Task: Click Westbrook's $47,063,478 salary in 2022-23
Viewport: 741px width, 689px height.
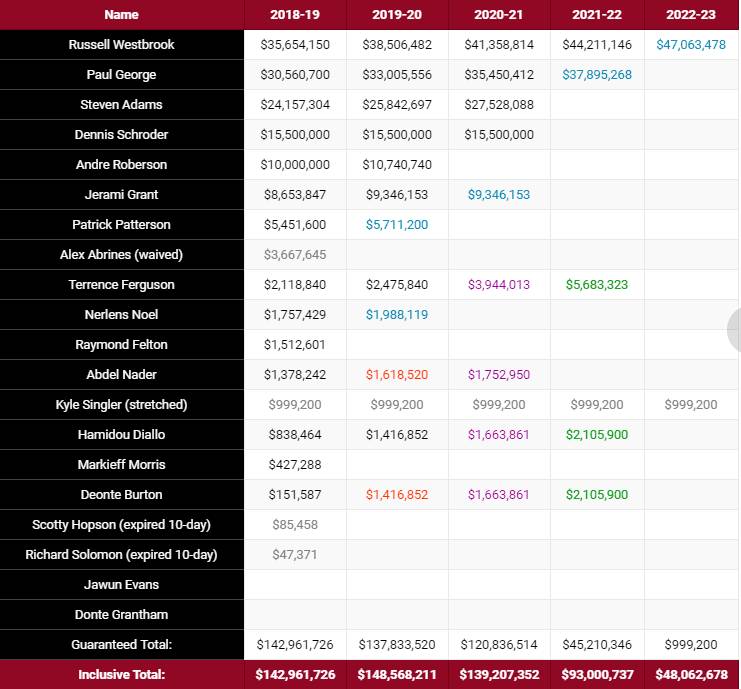Action: point(691,45)
